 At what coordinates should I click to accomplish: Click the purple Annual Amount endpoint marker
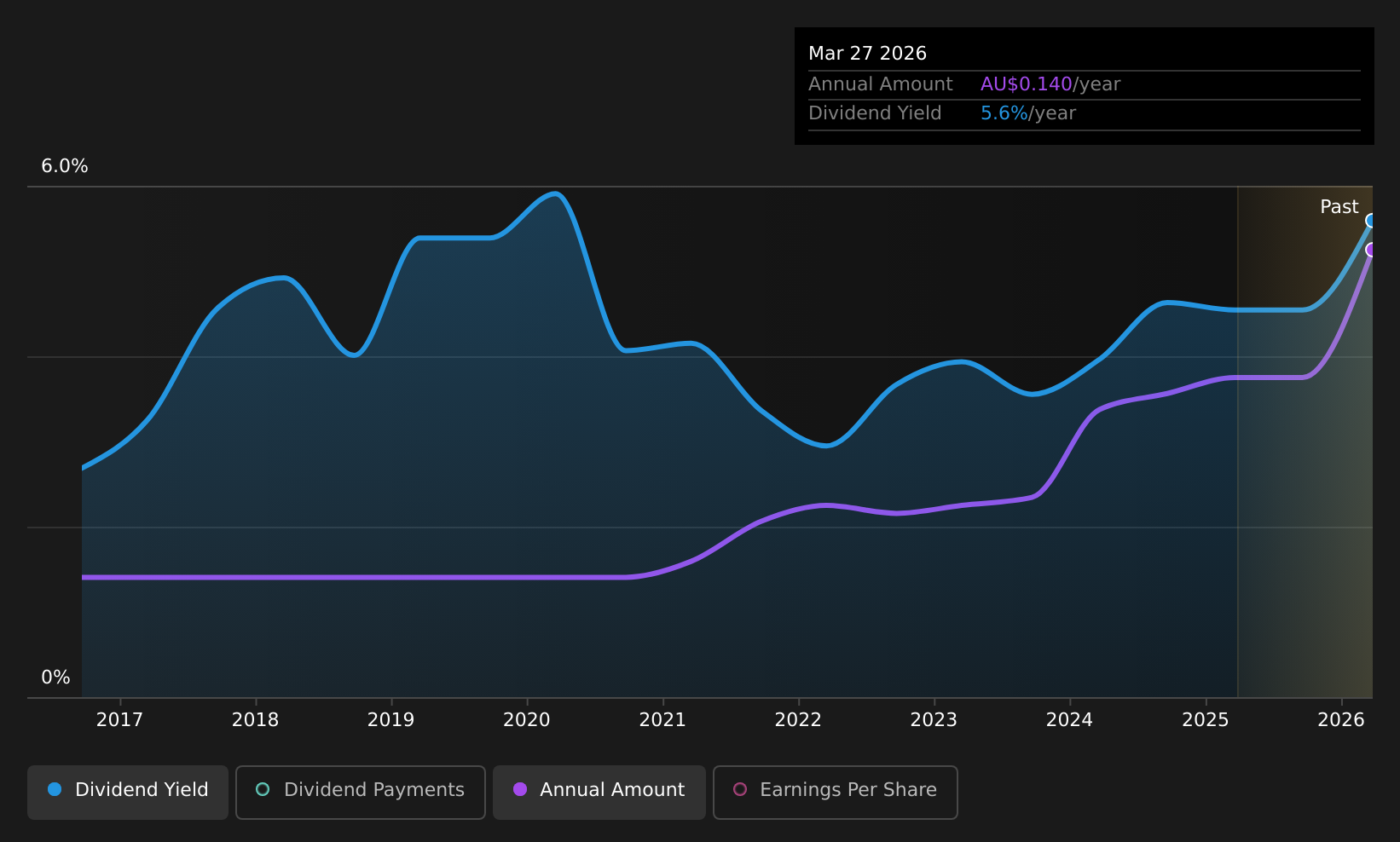tap(1372, 250)
